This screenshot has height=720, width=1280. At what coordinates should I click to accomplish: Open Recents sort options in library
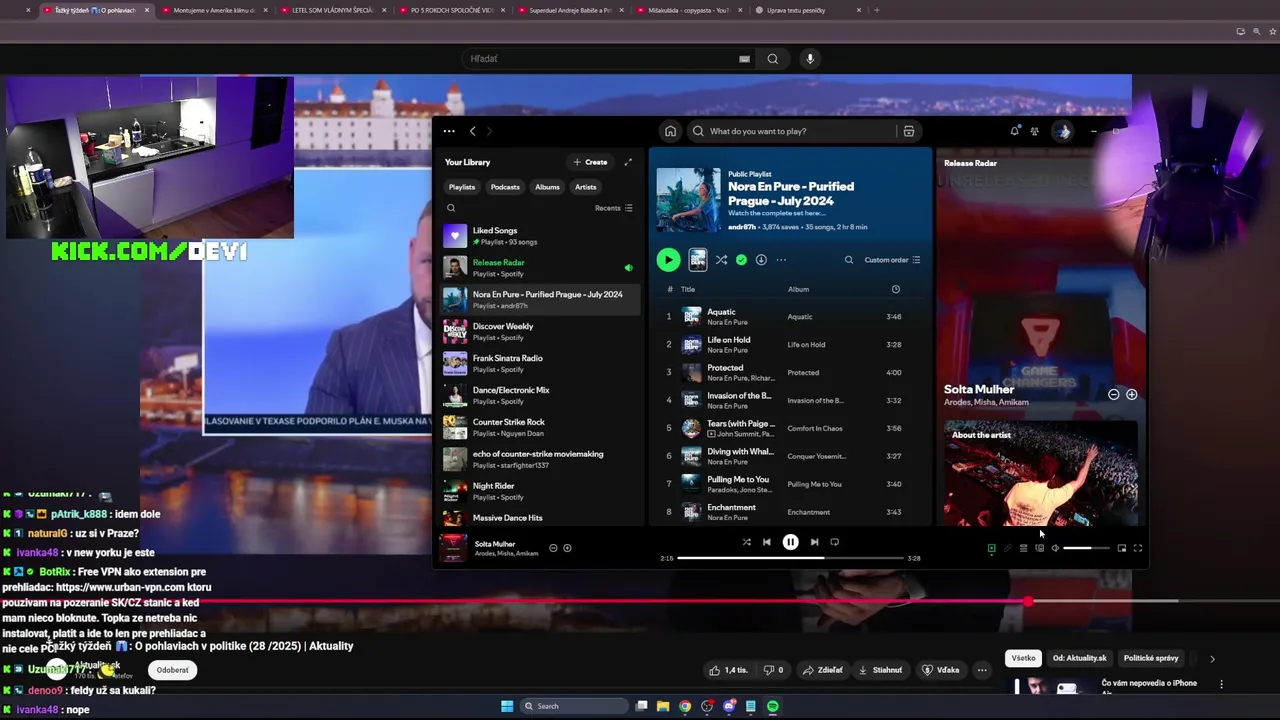click(x=614, y=208)
